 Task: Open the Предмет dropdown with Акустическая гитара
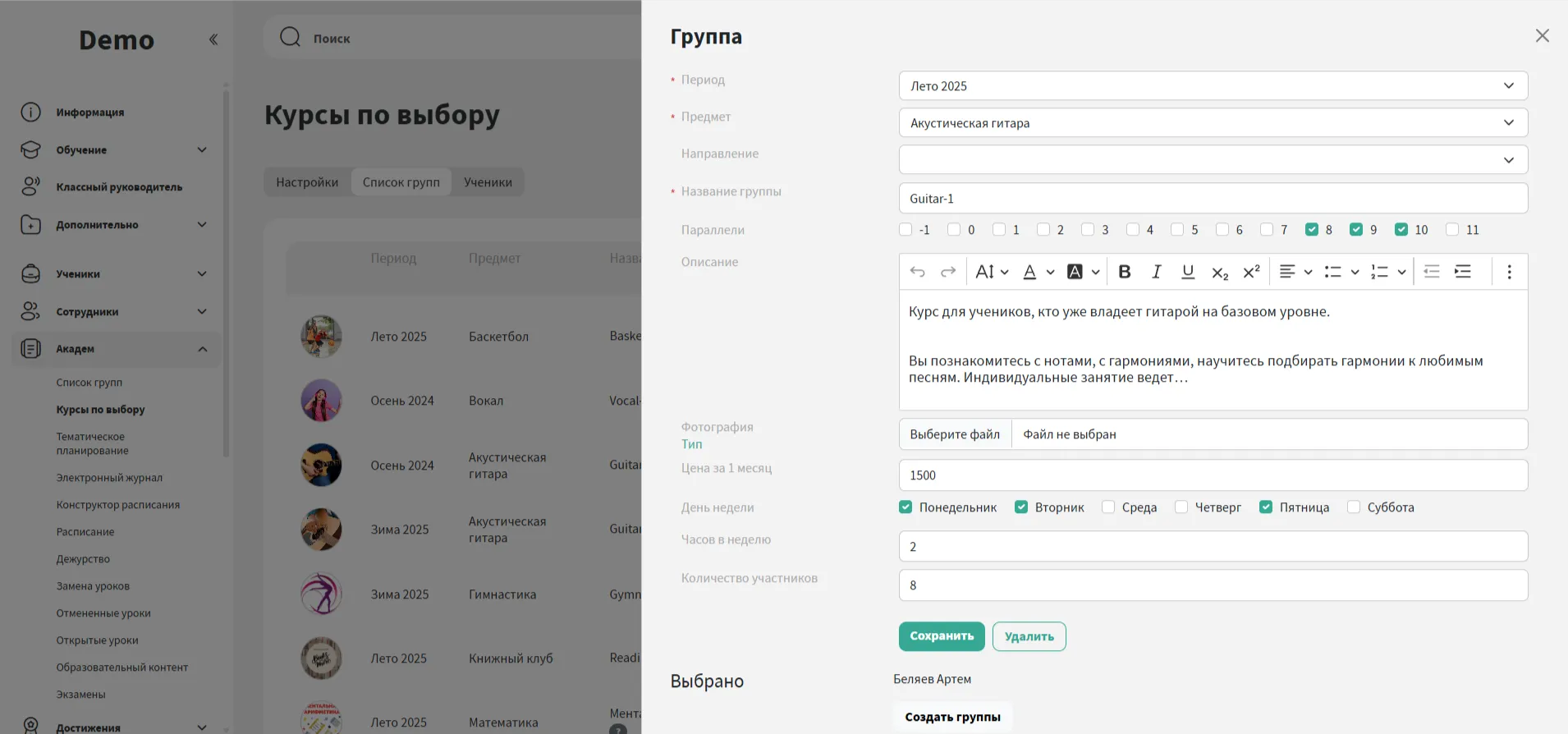[1213, 123]
